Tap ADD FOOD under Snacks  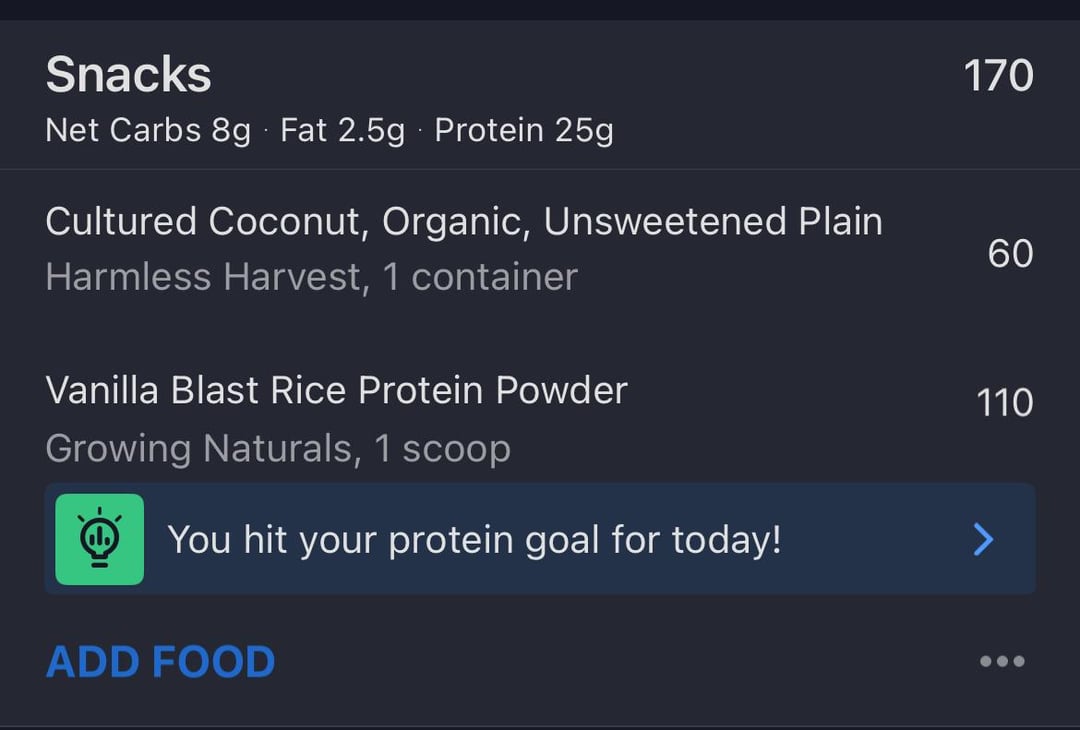(x=160, y=662)
